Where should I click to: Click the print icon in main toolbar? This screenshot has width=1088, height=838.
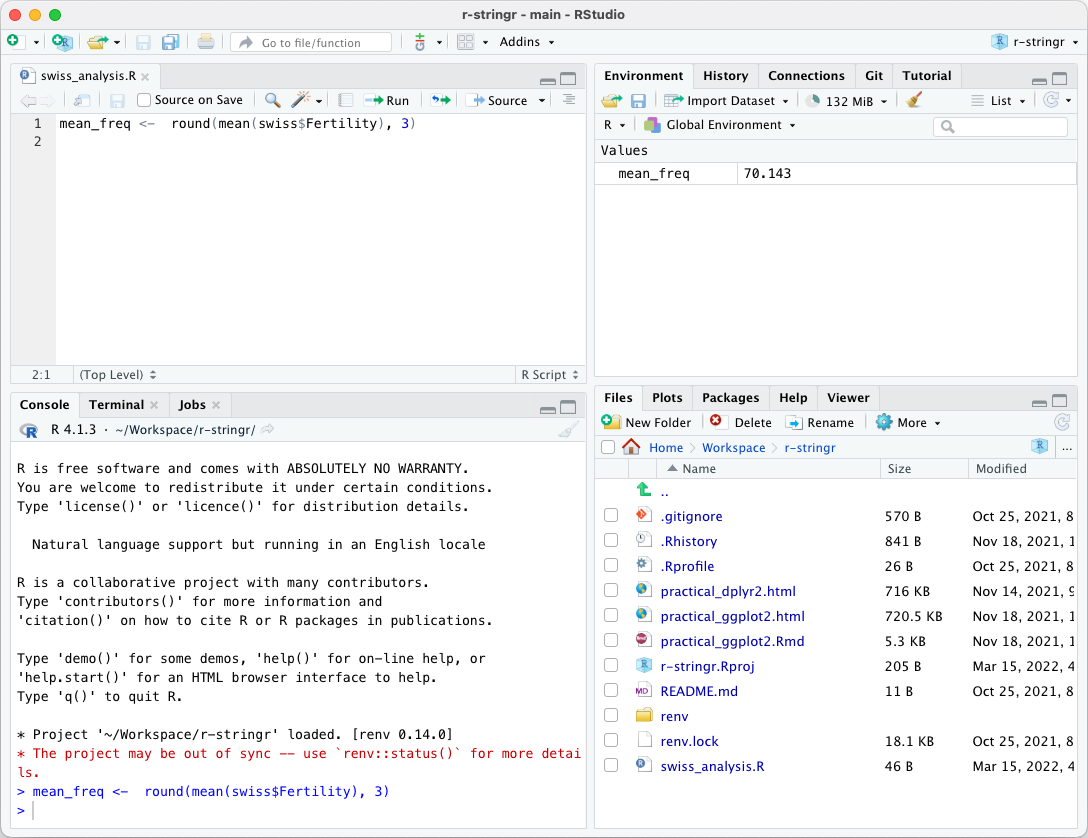tap(205, 42)
